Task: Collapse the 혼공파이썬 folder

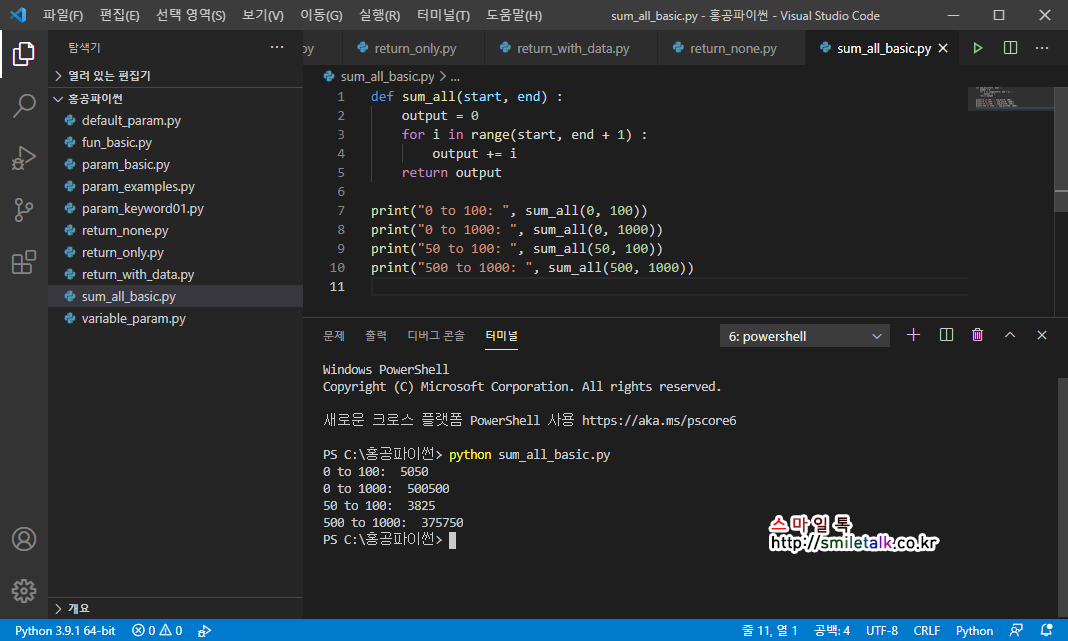Action: (x=177, y=99)
